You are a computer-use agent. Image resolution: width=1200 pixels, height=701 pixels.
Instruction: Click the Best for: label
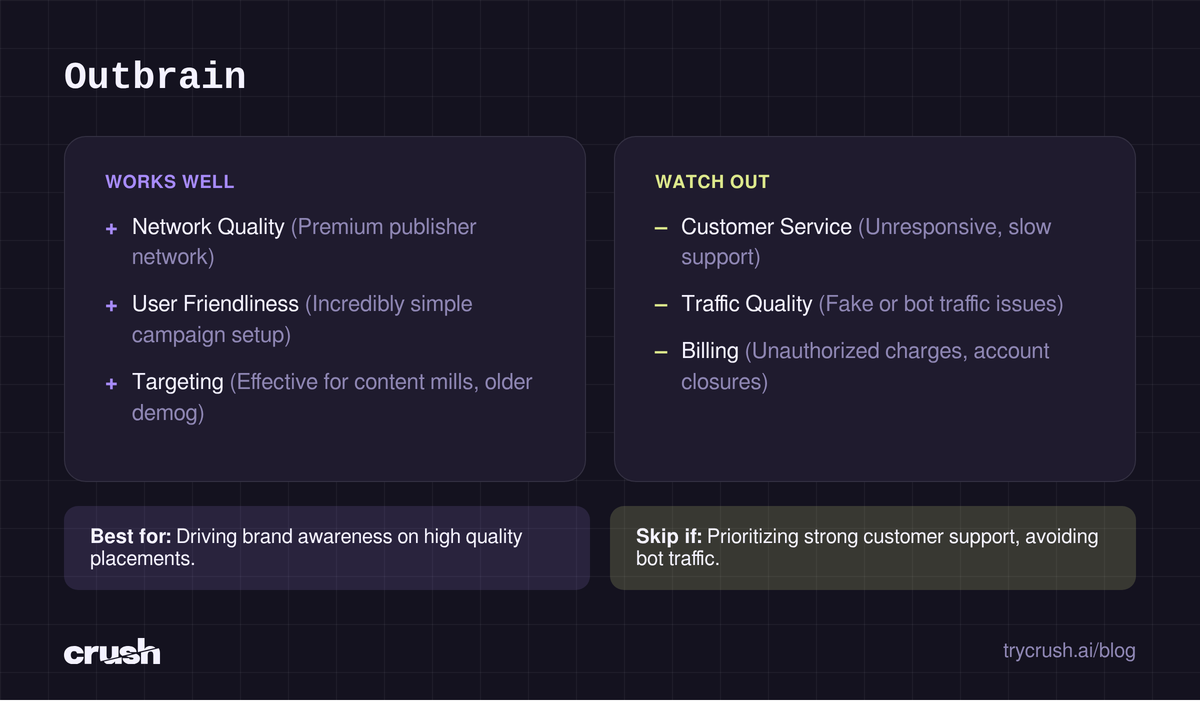129,537
